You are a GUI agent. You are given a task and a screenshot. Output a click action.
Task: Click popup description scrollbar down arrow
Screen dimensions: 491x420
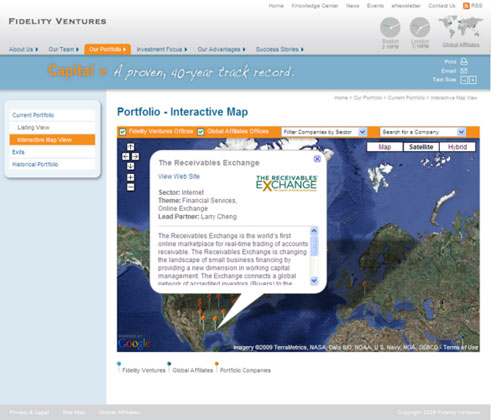point(314,281)
